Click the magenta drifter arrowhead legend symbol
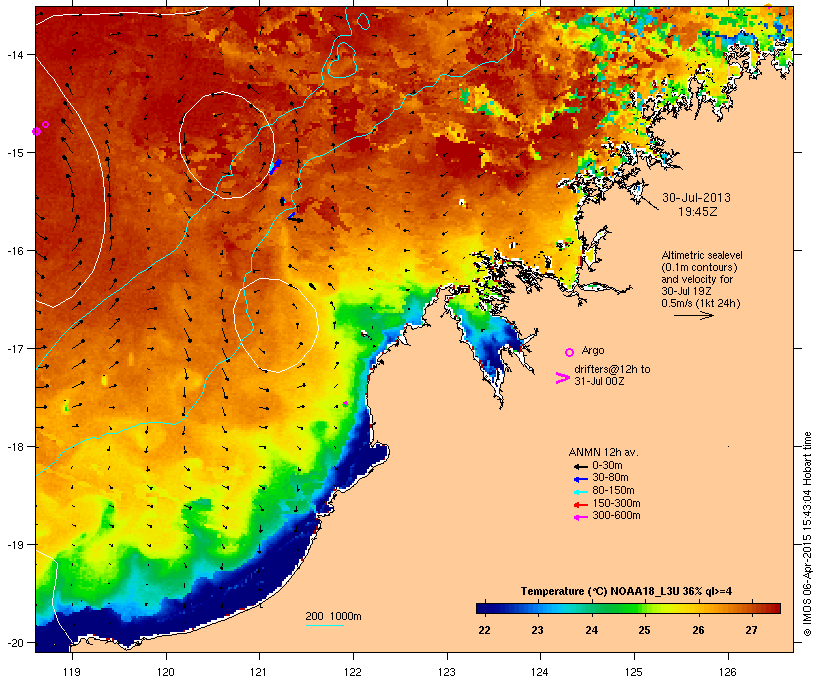The image size is (820, 680). (x=562, y=378)
